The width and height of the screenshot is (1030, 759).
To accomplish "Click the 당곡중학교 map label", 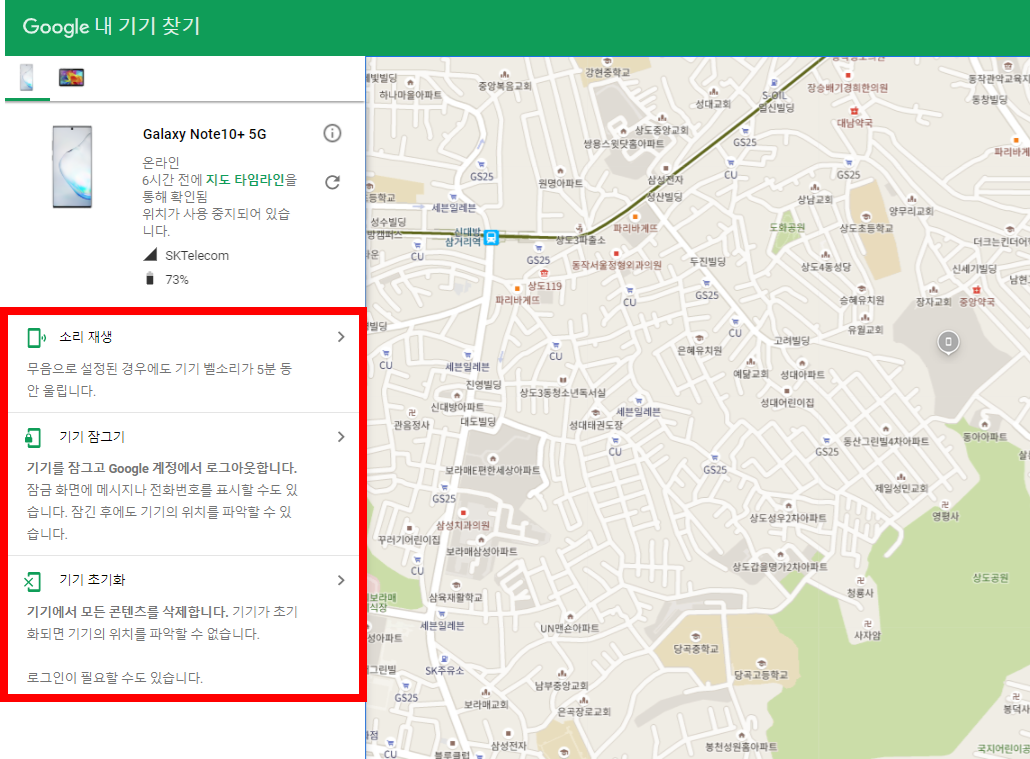I will (696, 649).
